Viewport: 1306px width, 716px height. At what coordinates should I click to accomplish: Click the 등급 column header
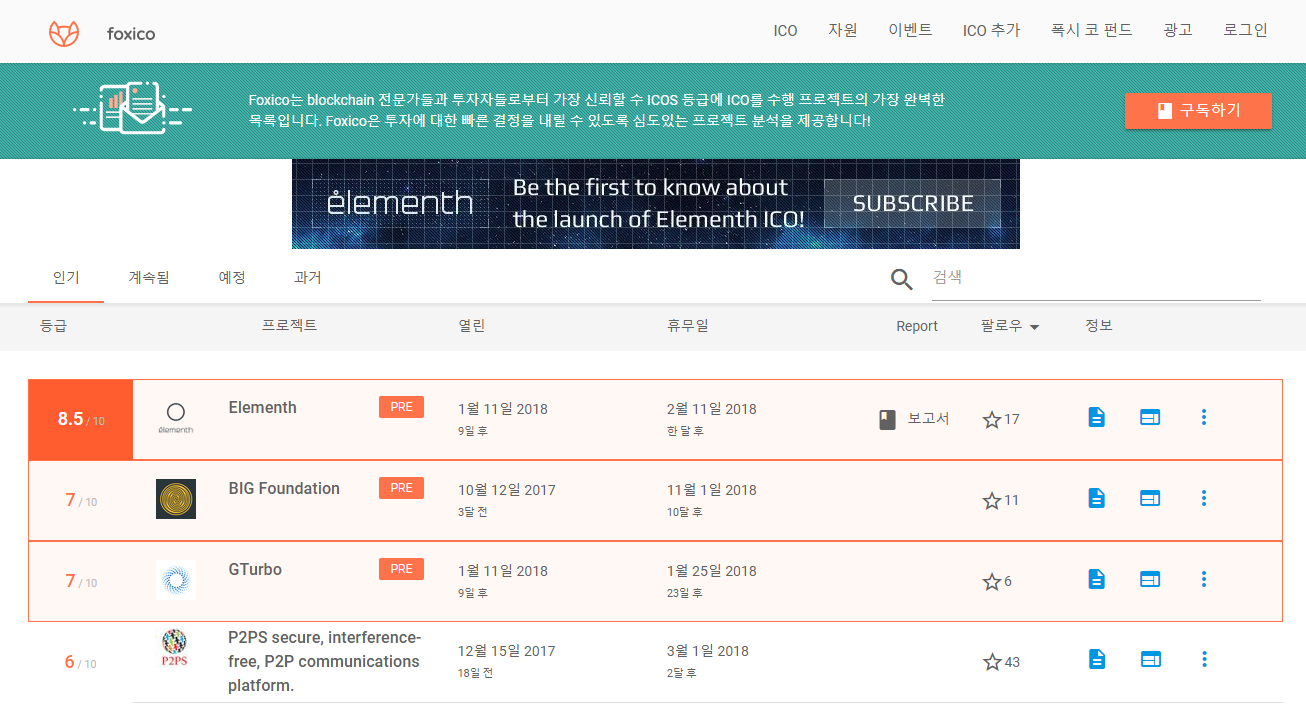53,326
